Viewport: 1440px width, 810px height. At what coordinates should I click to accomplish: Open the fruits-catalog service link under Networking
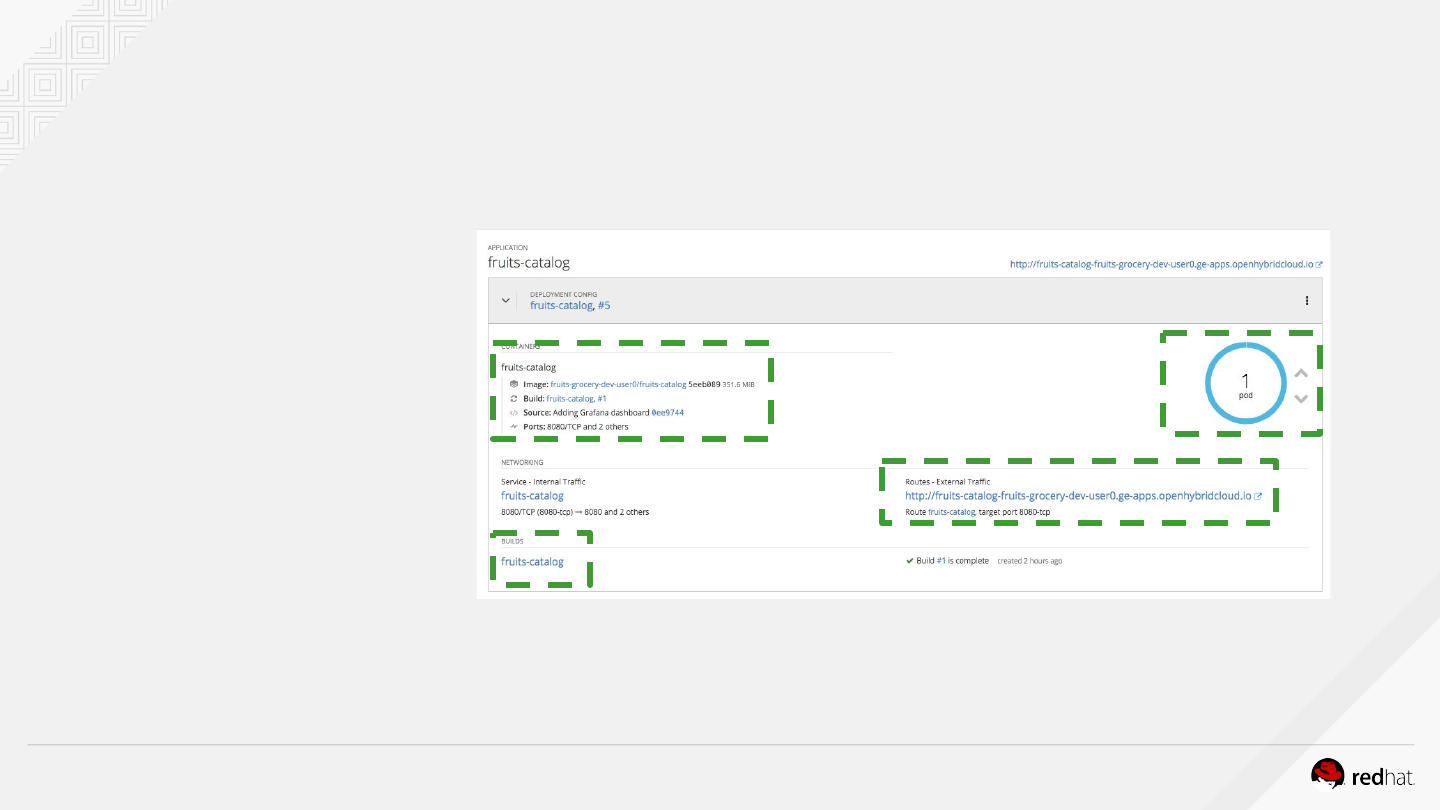click(x=532, y=496)
